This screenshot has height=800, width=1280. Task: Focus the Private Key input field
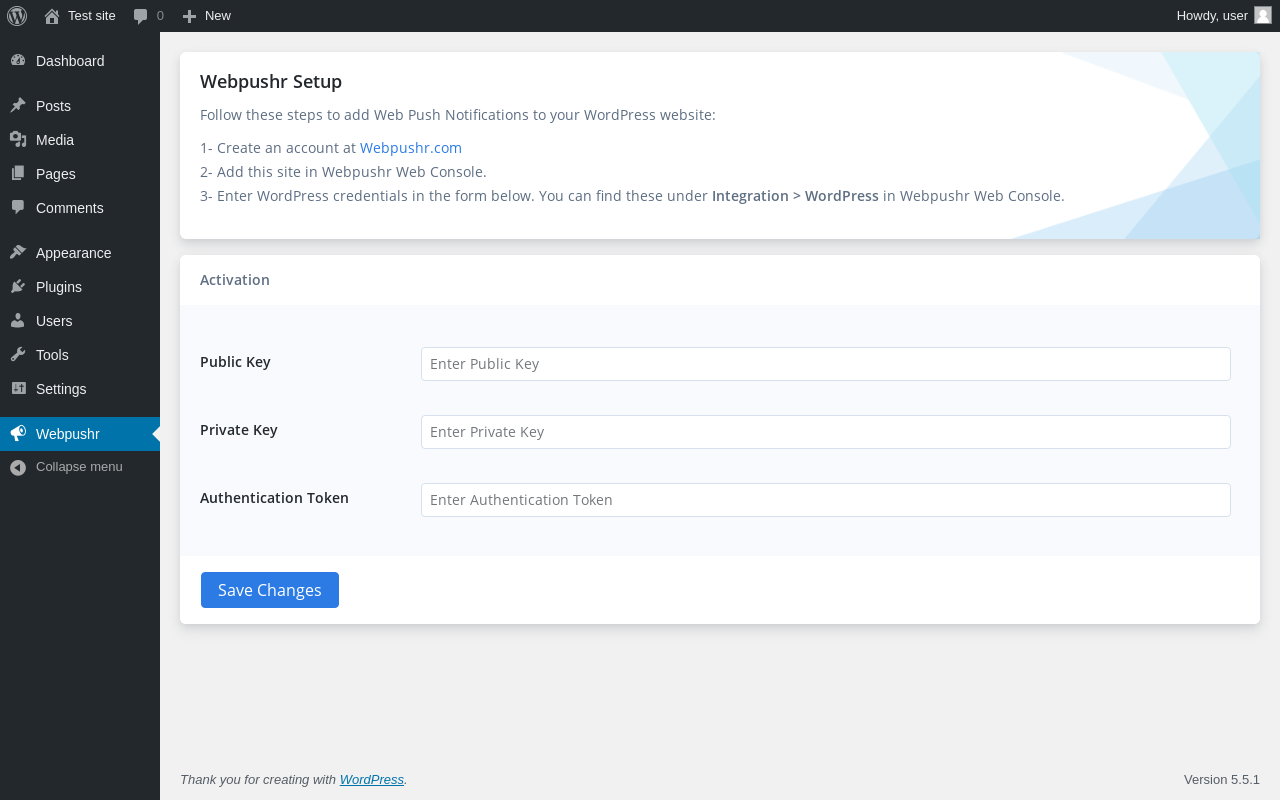[x=826, y=432]
